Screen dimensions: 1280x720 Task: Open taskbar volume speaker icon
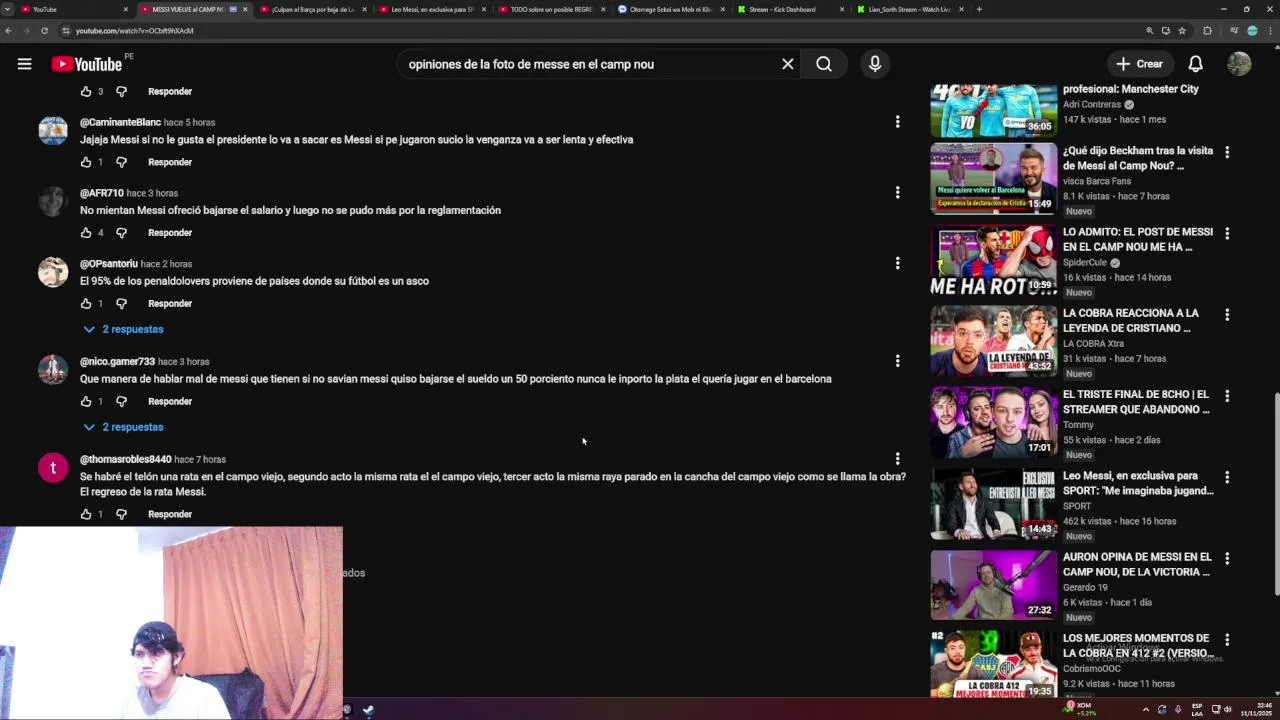tap(1227, 709)
